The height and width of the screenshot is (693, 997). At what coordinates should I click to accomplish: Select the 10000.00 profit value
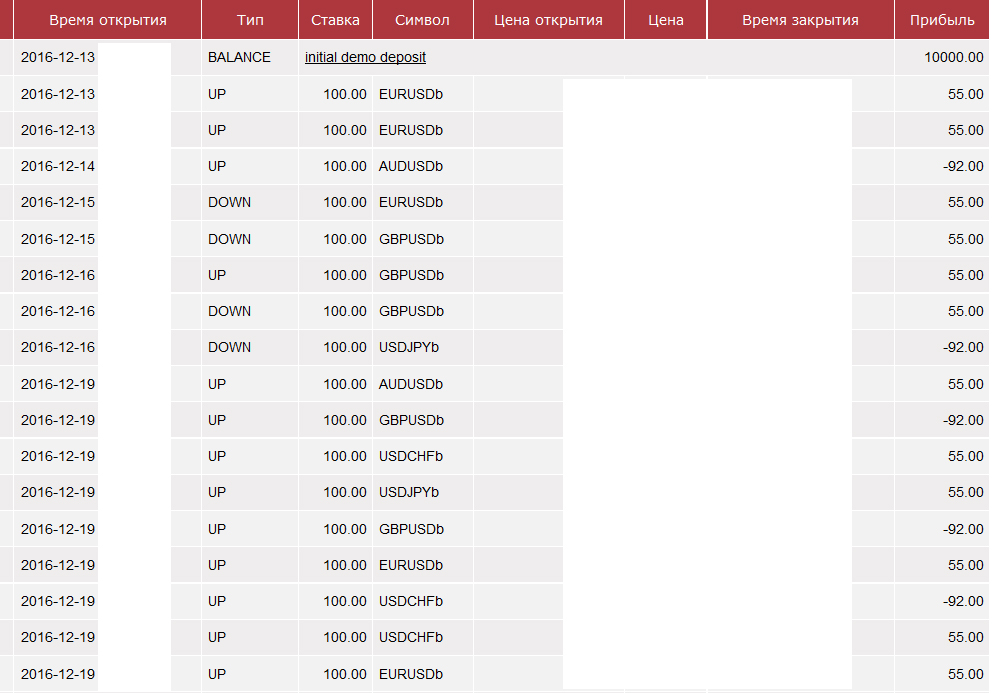point(954,57)
